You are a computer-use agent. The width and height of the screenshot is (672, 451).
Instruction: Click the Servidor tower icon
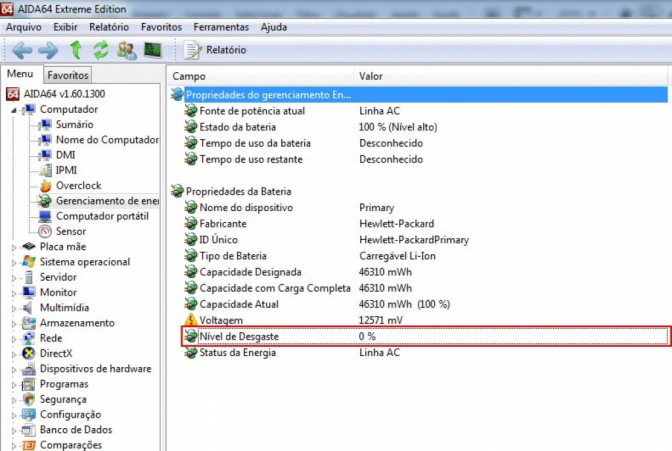29,277
